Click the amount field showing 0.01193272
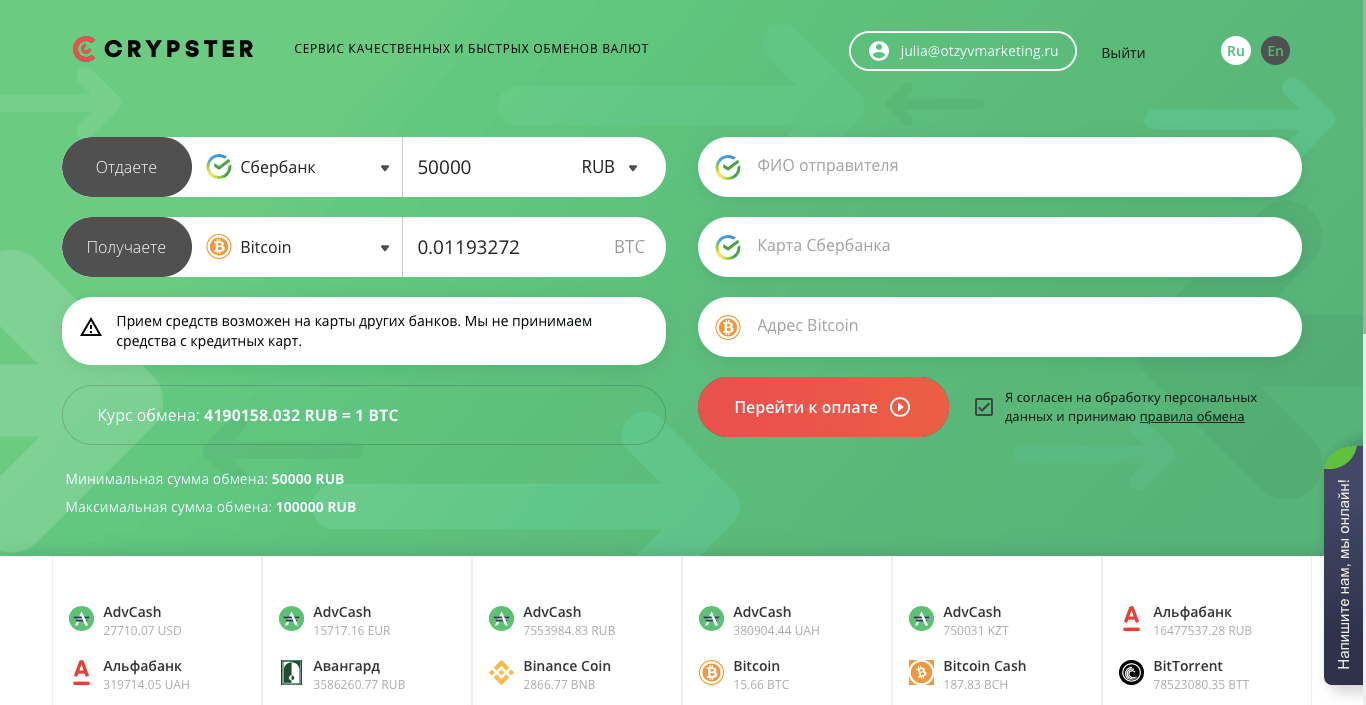This screenshot has height=705, width=1366. pos(505,247)
